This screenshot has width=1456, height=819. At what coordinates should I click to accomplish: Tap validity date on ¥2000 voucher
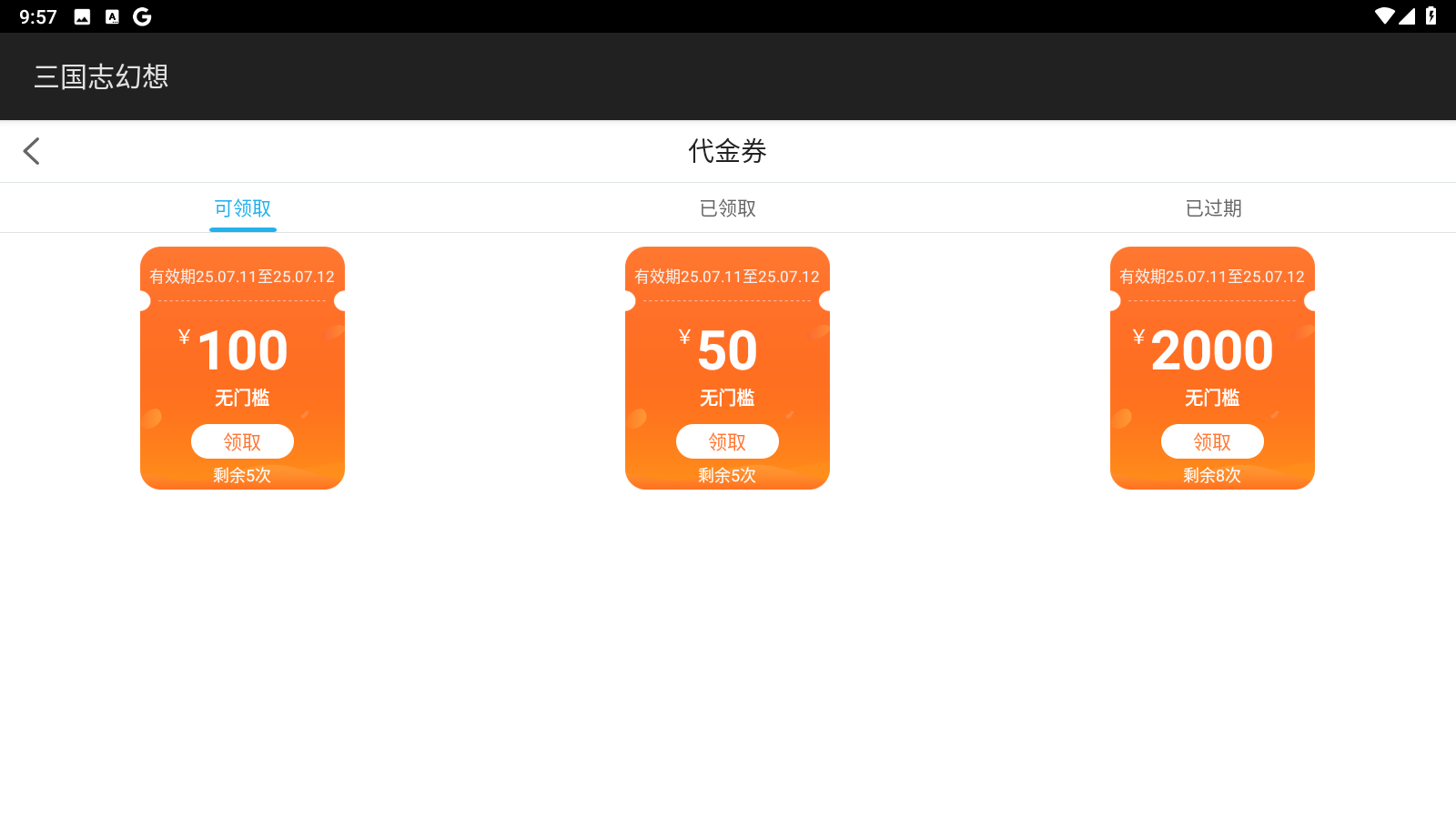click(x=1212, y=277)
